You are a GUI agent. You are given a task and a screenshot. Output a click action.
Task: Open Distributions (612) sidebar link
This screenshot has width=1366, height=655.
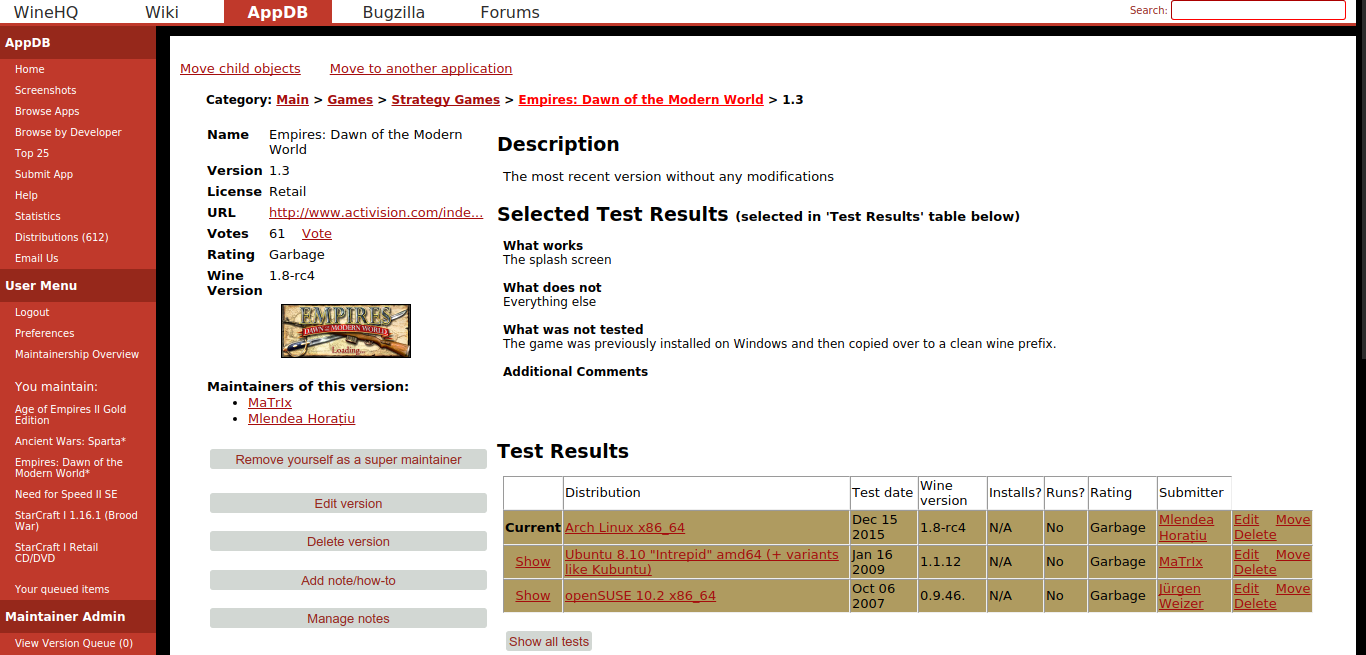[62, 237]
